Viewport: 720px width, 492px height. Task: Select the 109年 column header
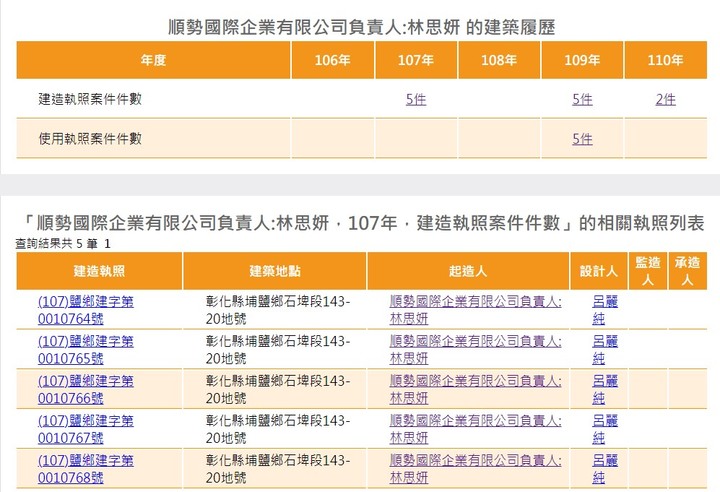582,60
